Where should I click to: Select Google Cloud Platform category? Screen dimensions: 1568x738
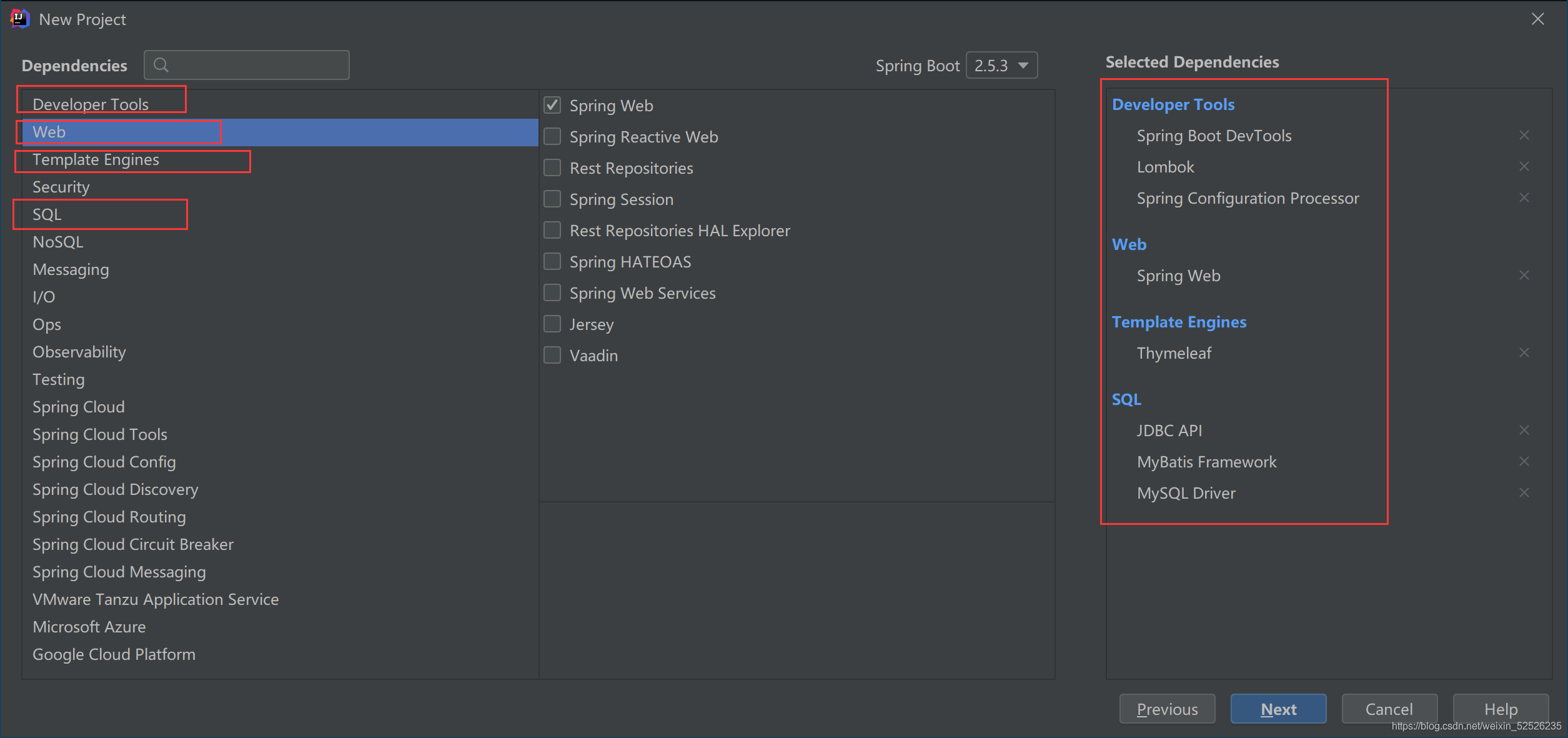pos(280,654)
